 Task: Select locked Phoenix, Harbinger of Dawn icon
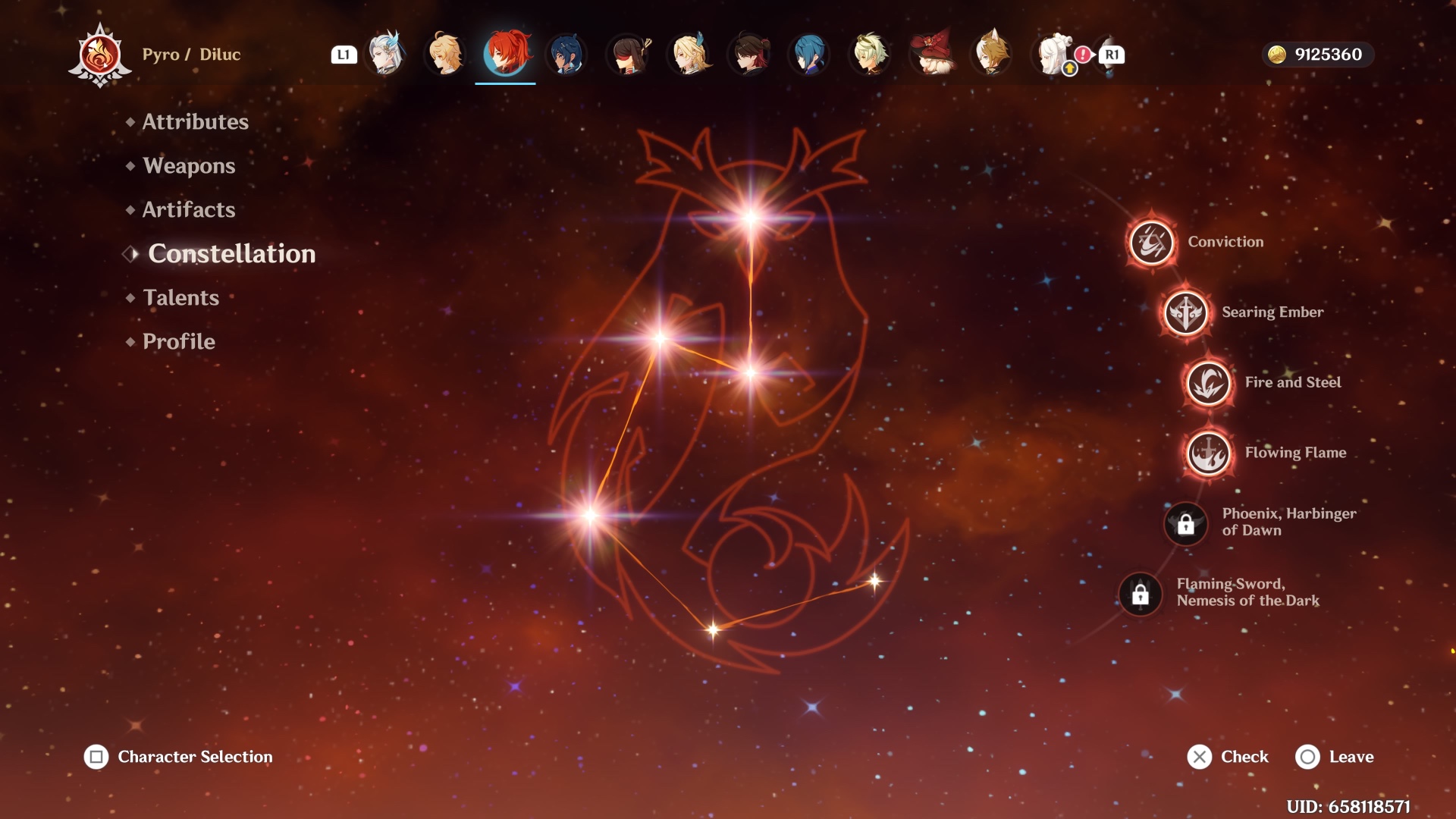coord(1185,523)
